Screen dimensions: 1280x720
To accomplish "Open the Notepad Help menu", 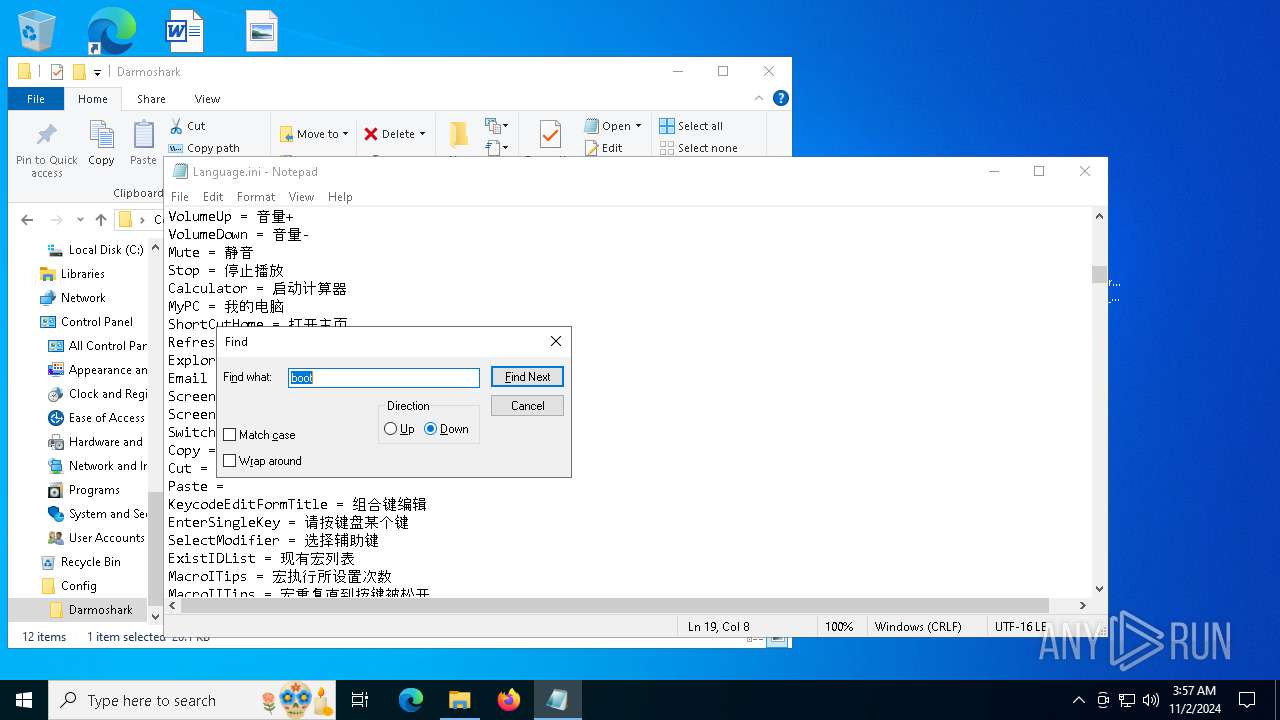I will (340, 197).
